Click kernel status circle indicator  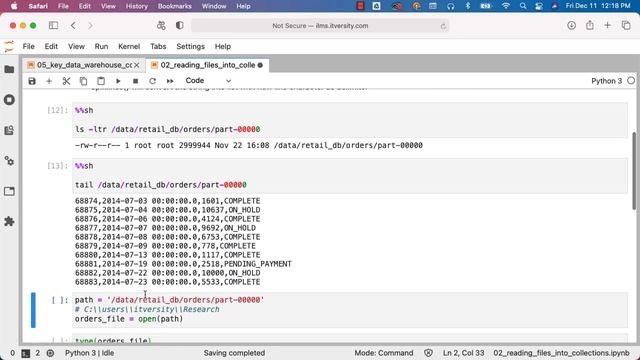(x=631, y=81)
